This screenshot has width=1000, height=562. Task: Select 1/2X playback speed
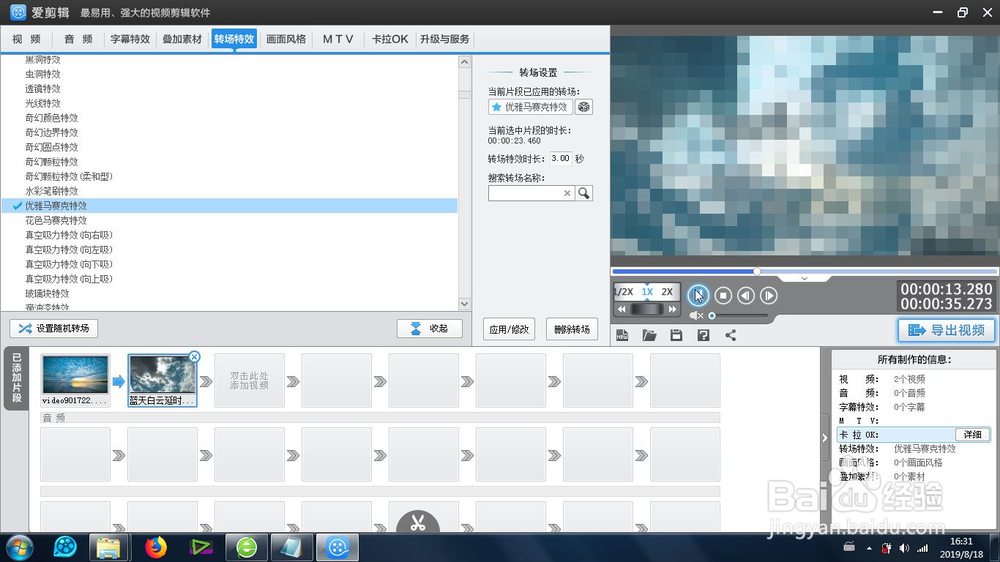(x=623, y=292)
